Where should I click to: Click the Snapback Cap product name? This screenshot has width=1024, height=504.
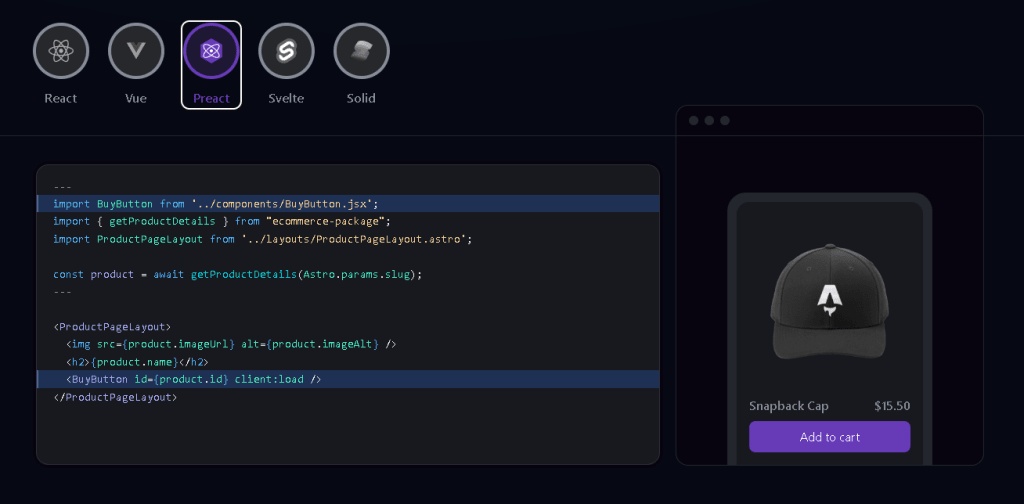[789, 406]
